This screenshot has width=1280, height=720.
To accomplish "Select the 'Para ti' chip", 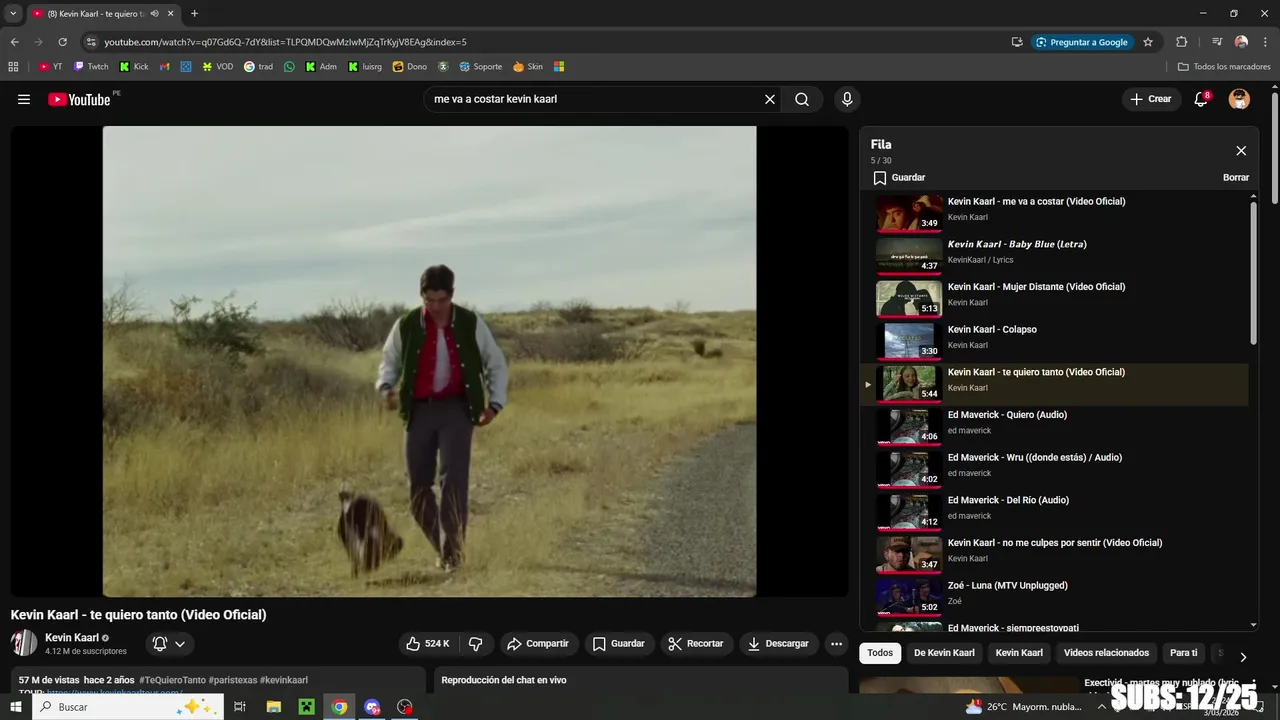I will coord(1183,653).
